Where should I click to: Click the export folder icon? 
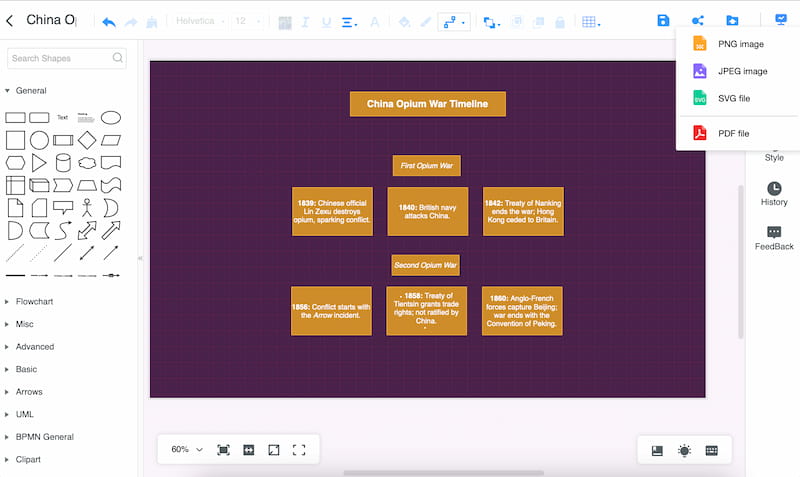732,20
